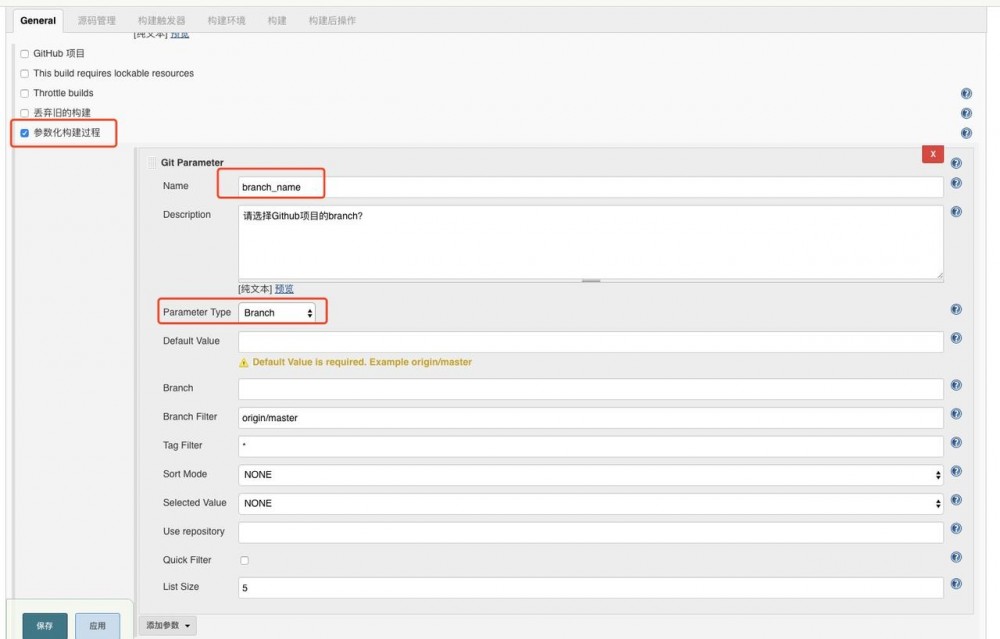
Task: Enable the GitHub 项目 checkbox
Action: [x=24, y=54]
